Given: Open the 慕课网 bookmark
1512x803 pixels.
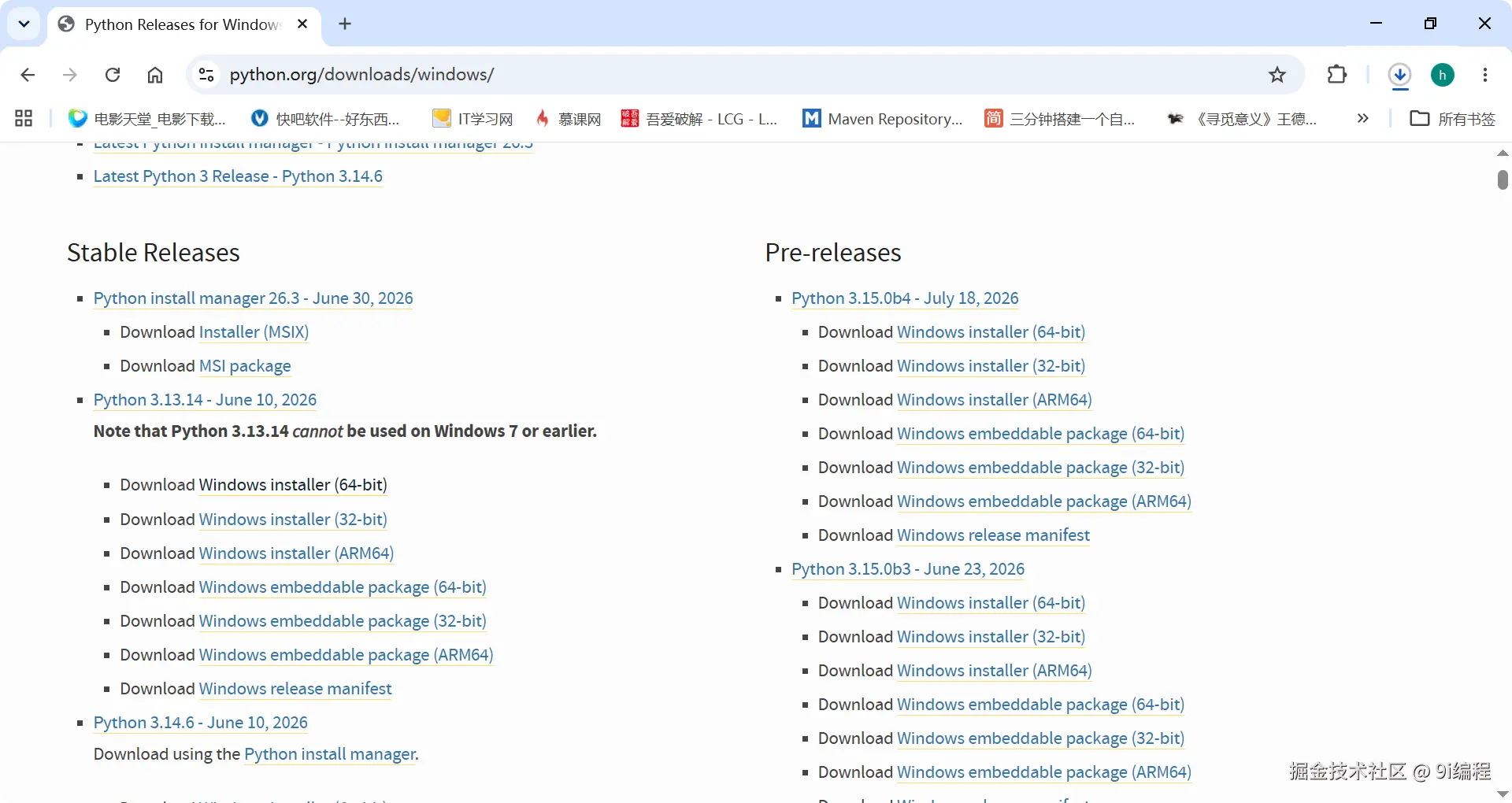Looking at the screenshot, I should click(568, 119).
